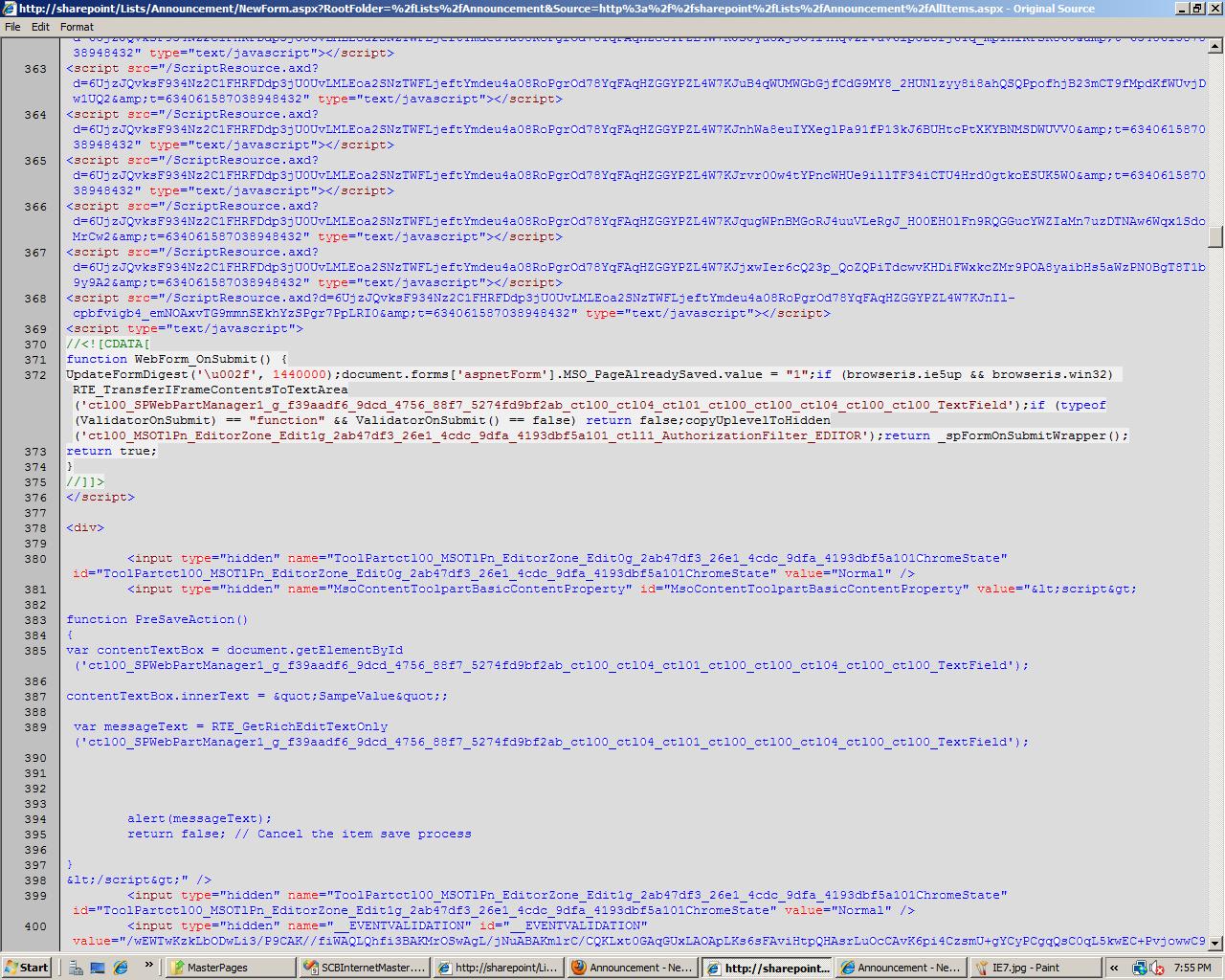Switch to Firefox Announcement taskbar window

[632, 968]
